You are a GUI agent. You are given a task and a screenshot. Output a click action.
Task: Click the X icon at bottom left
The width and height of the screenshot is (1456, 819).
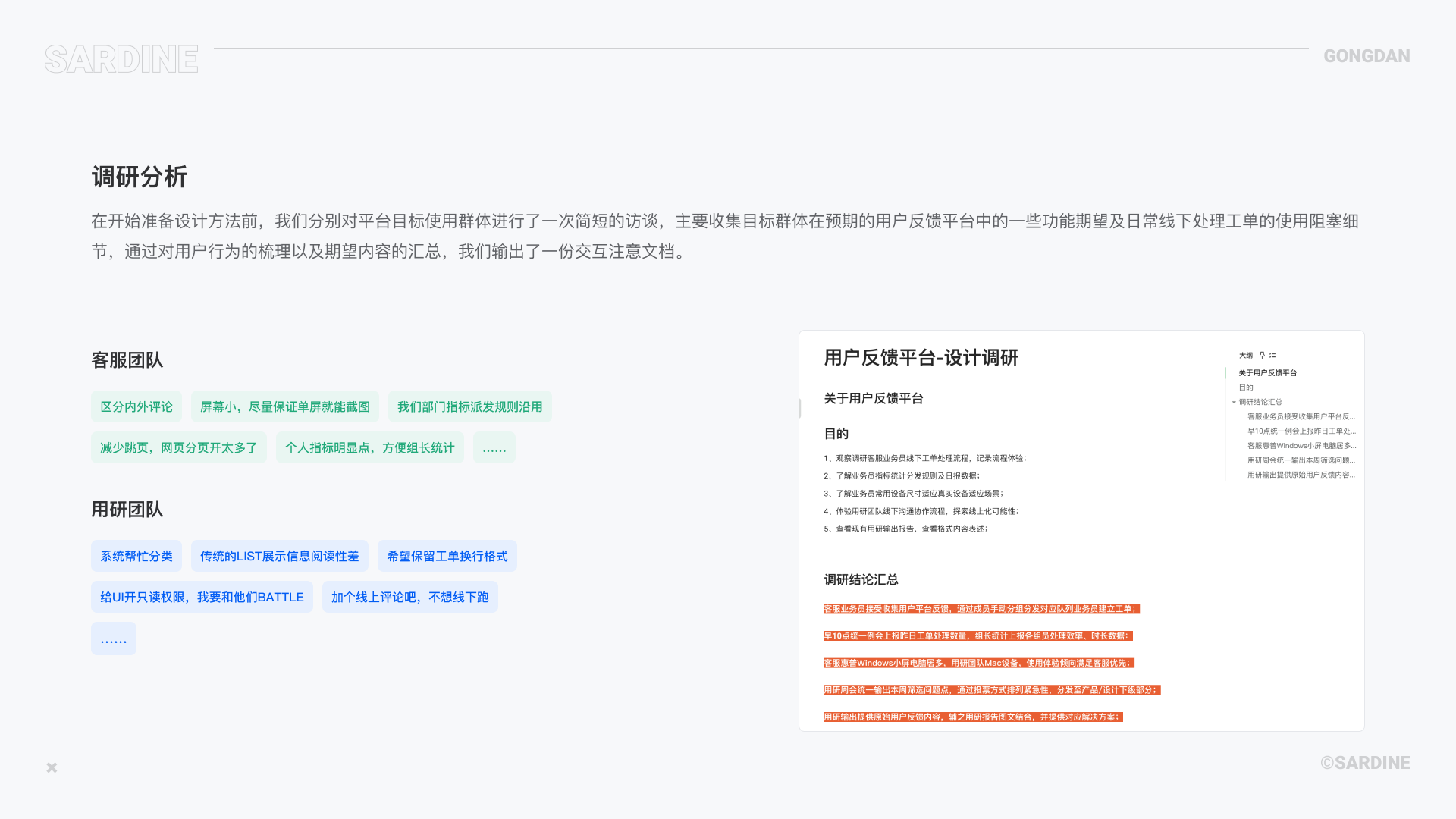click(x=52, y=767)
